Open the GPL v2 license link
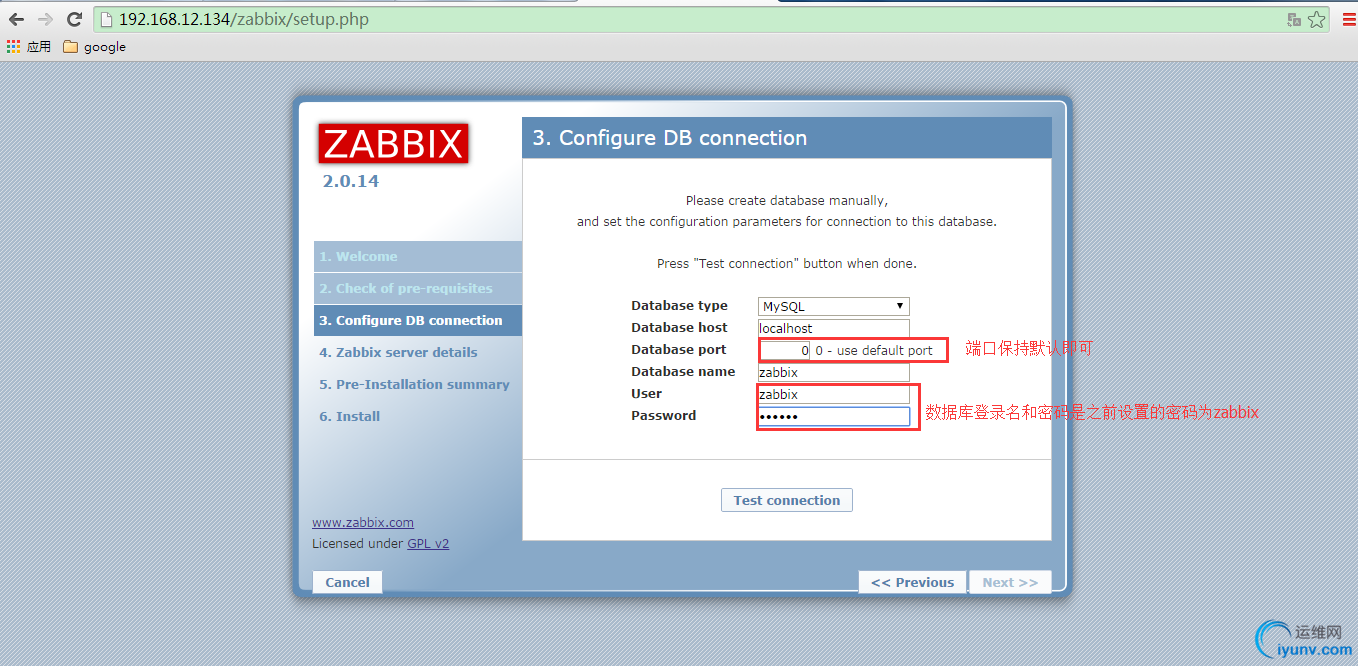 (x=428, y=544)
